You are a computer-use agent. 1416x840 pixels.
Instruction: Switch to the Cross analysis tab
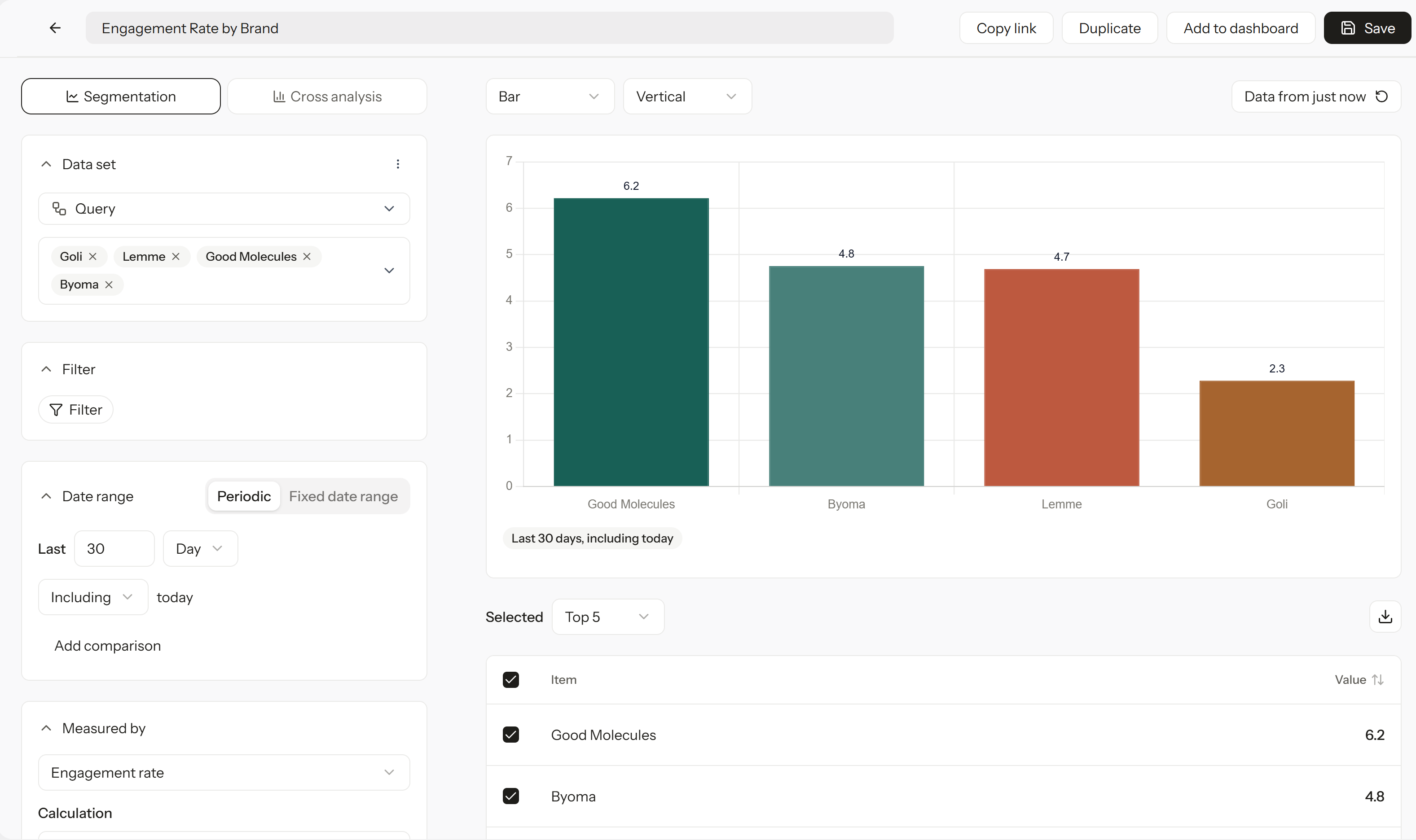327,97
